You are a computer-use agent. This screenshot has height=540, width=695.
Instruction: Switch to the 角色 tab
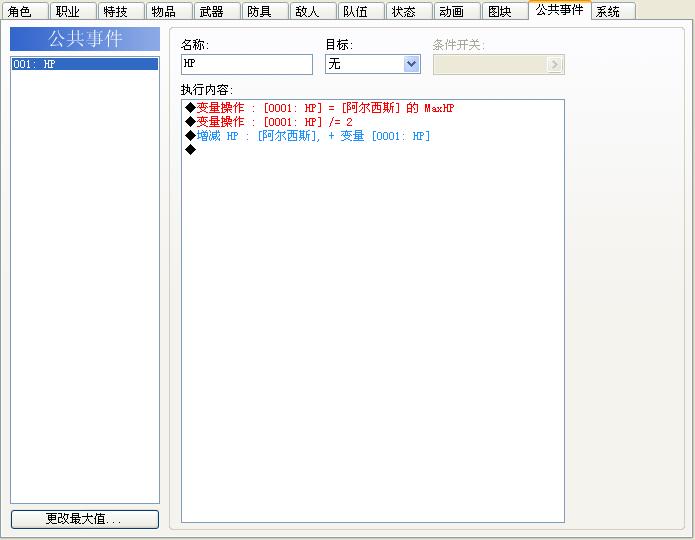pos(24,11)
